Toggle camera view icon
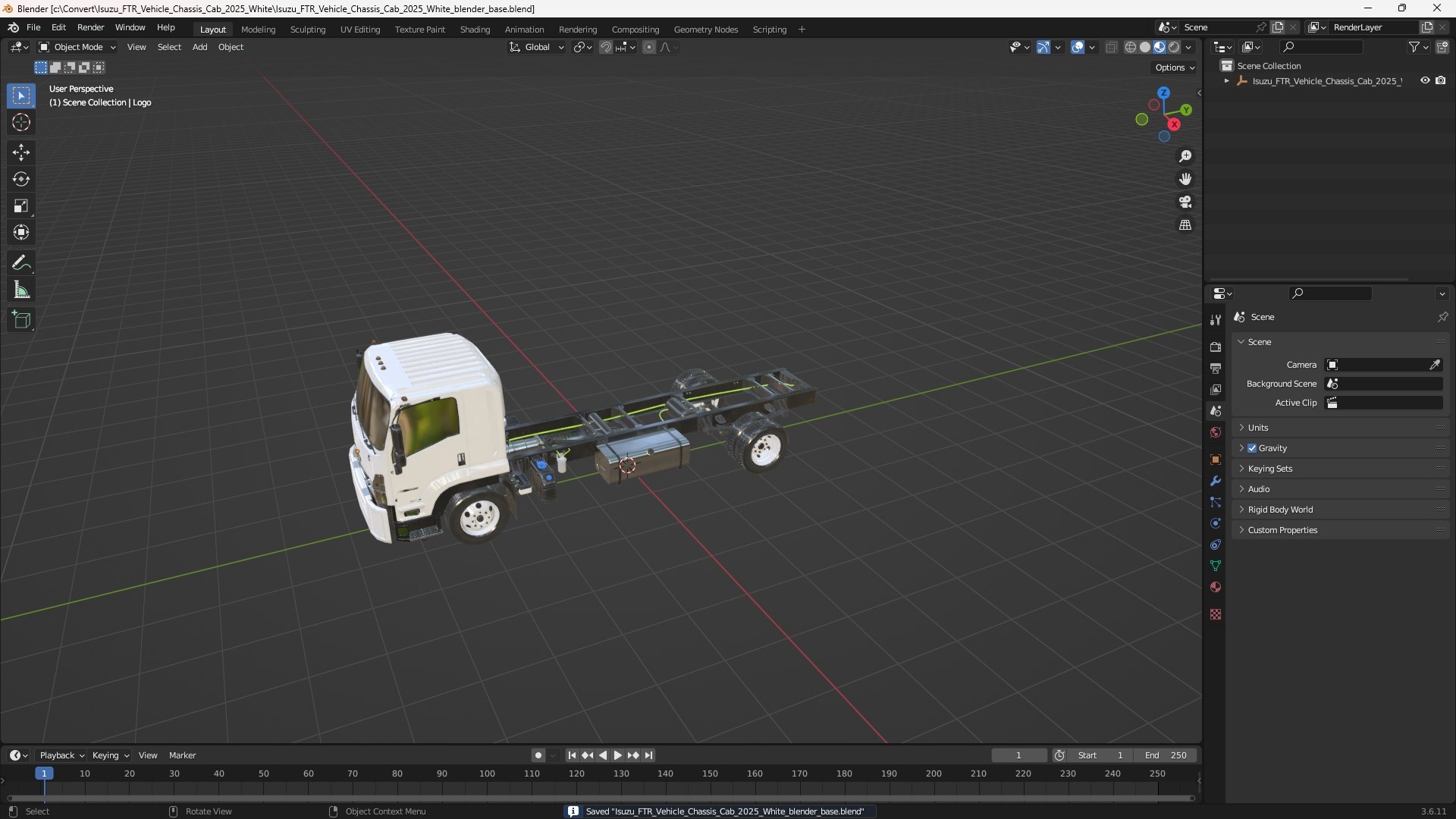 click(1185, 202)
